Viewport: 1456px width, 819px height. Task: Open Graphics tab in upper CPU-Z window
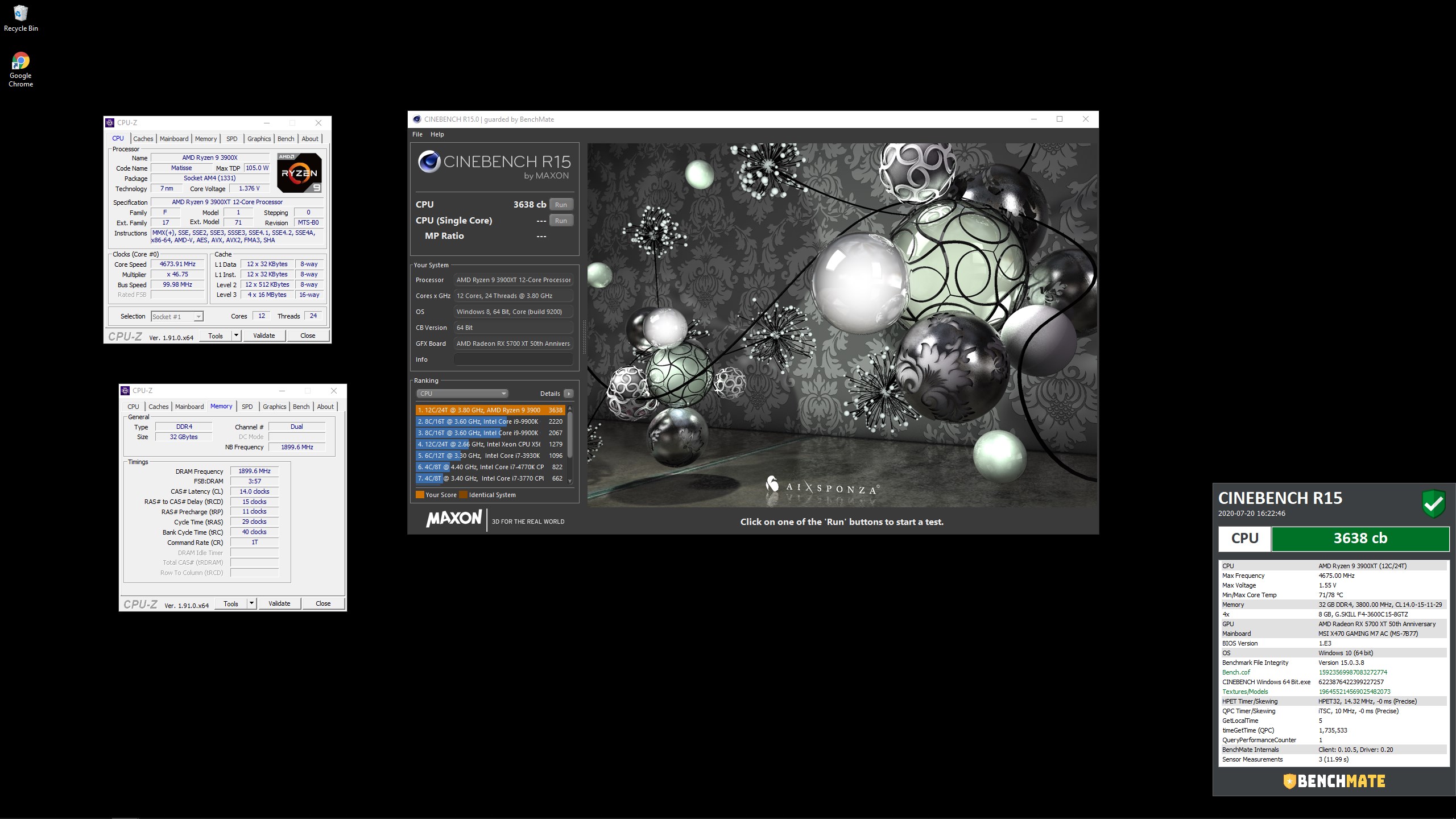coord(259,139)
